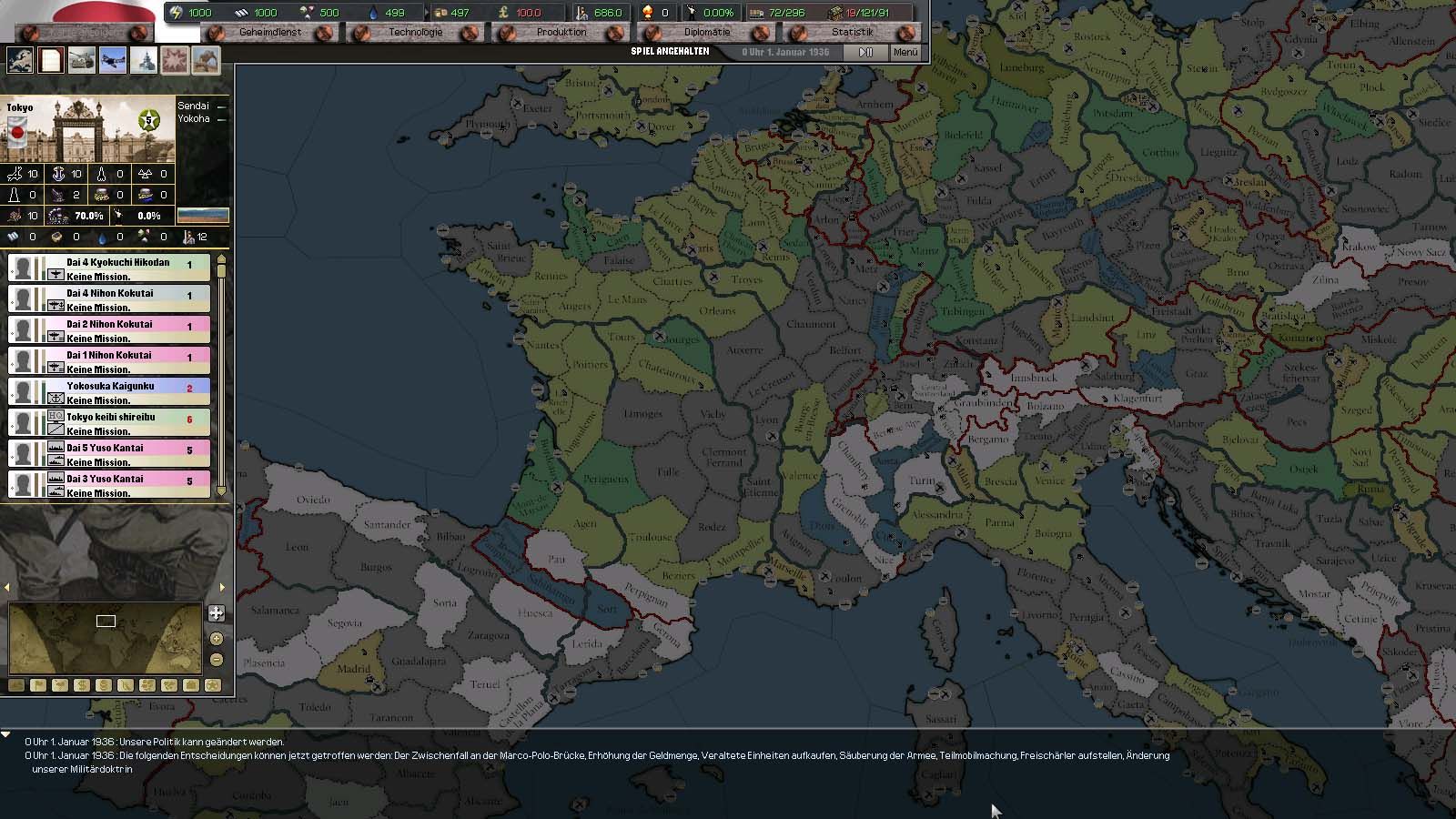This screenshot has width=1456, height=819.
Task: Click the green star victory points badge
Action: pos(149,120)
